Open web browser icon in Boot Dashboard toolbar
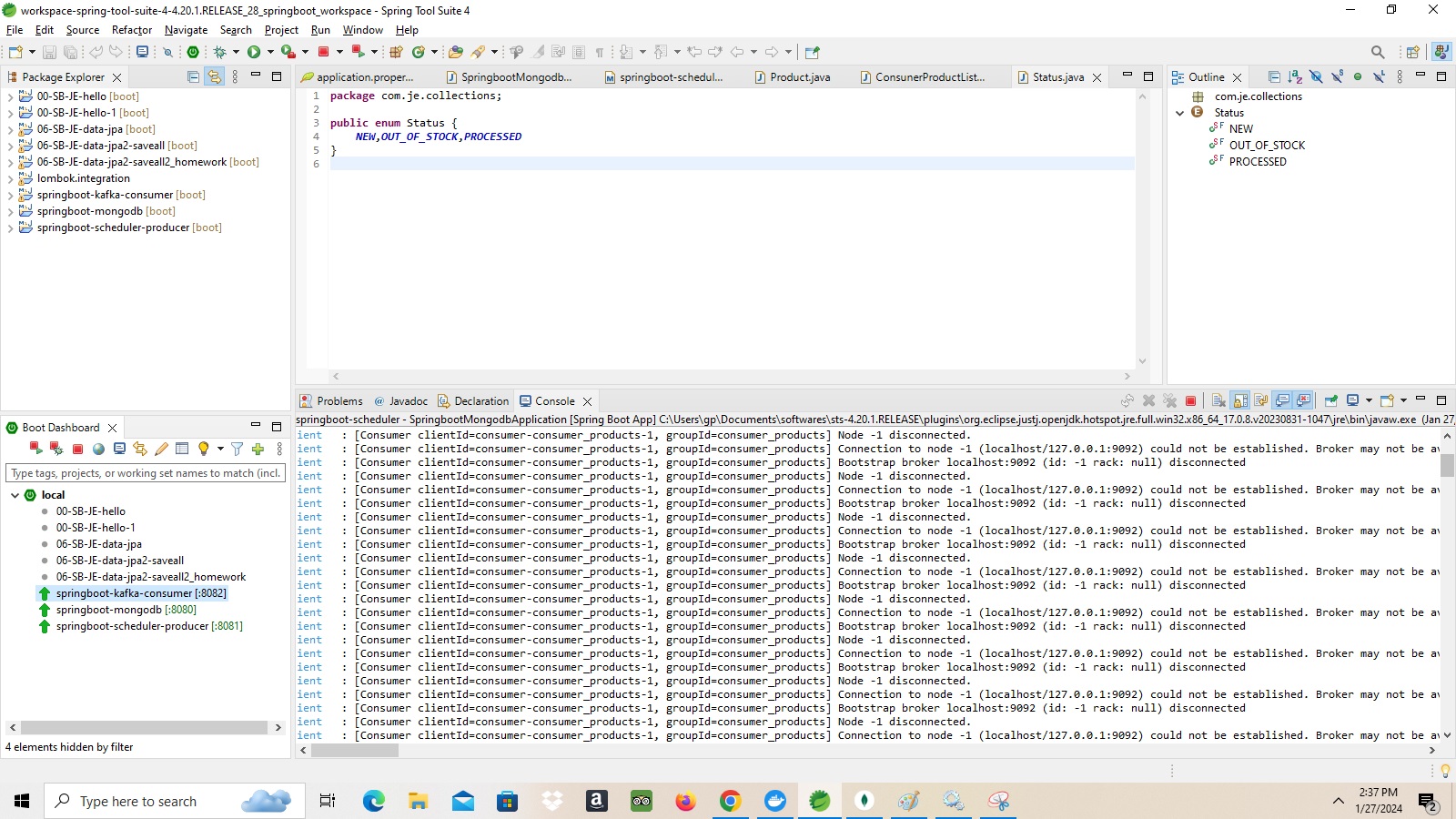This screenshot has width=1456, height=819. coord(98,448)
